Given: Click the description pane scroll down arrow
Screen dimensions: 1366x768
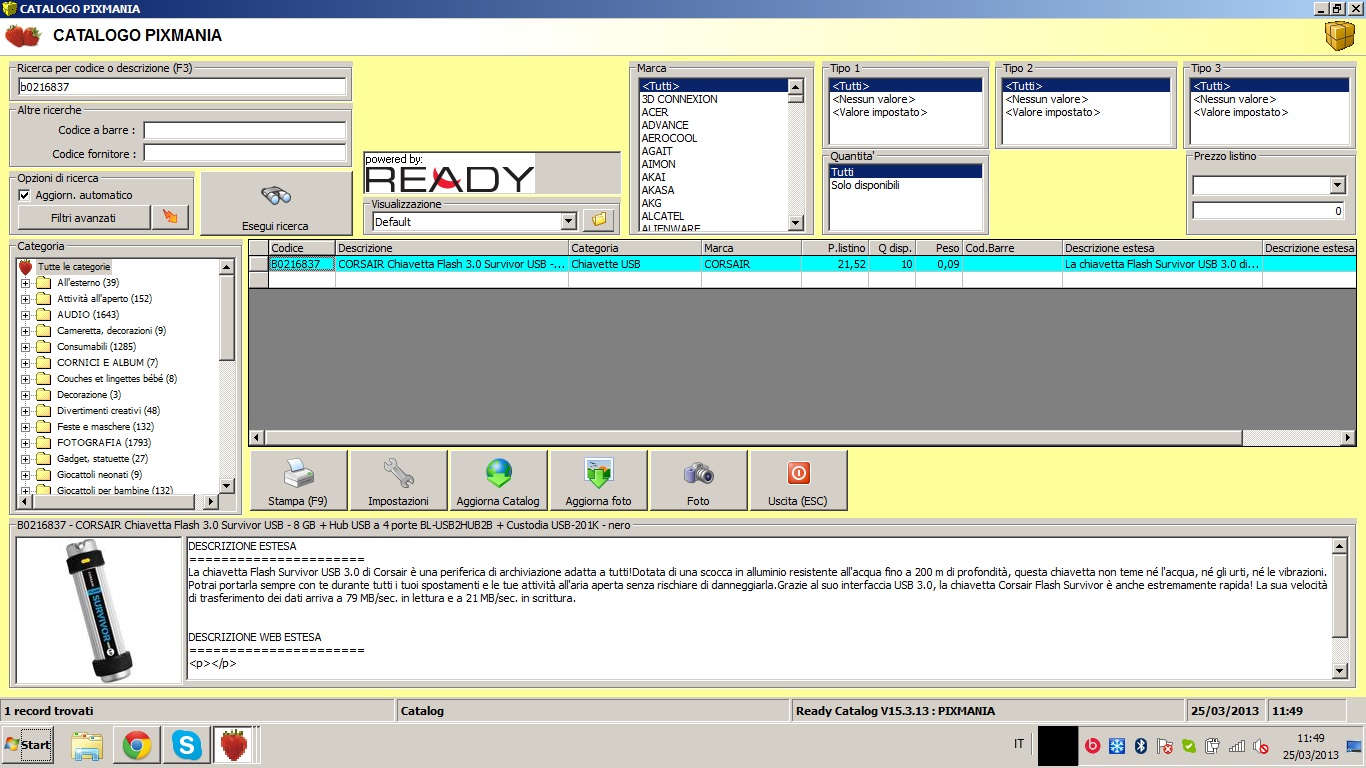Looking at the screenshot, I should (1341, 670).
